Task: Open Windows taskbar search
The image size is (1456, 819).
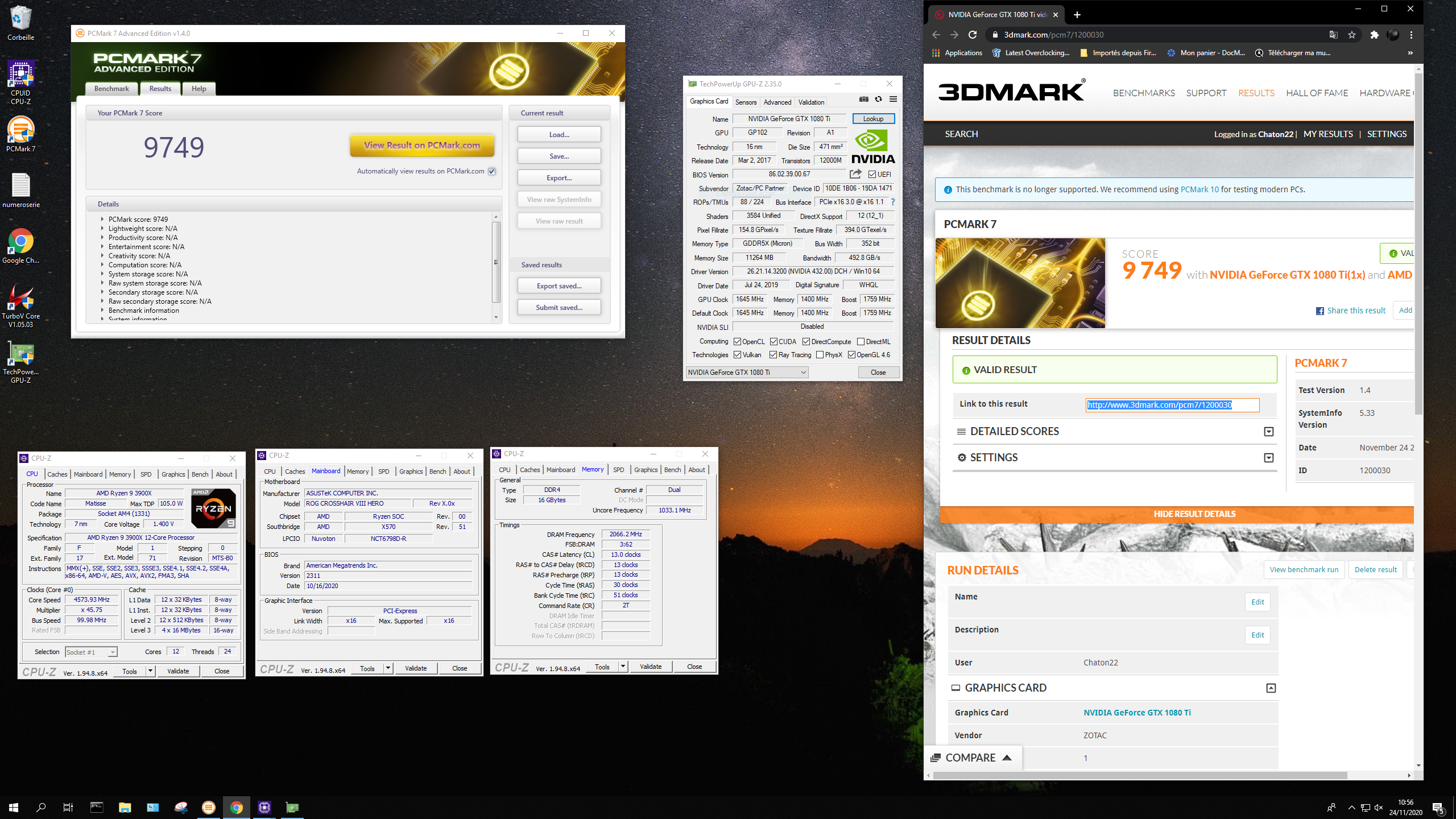Action: 41,807
